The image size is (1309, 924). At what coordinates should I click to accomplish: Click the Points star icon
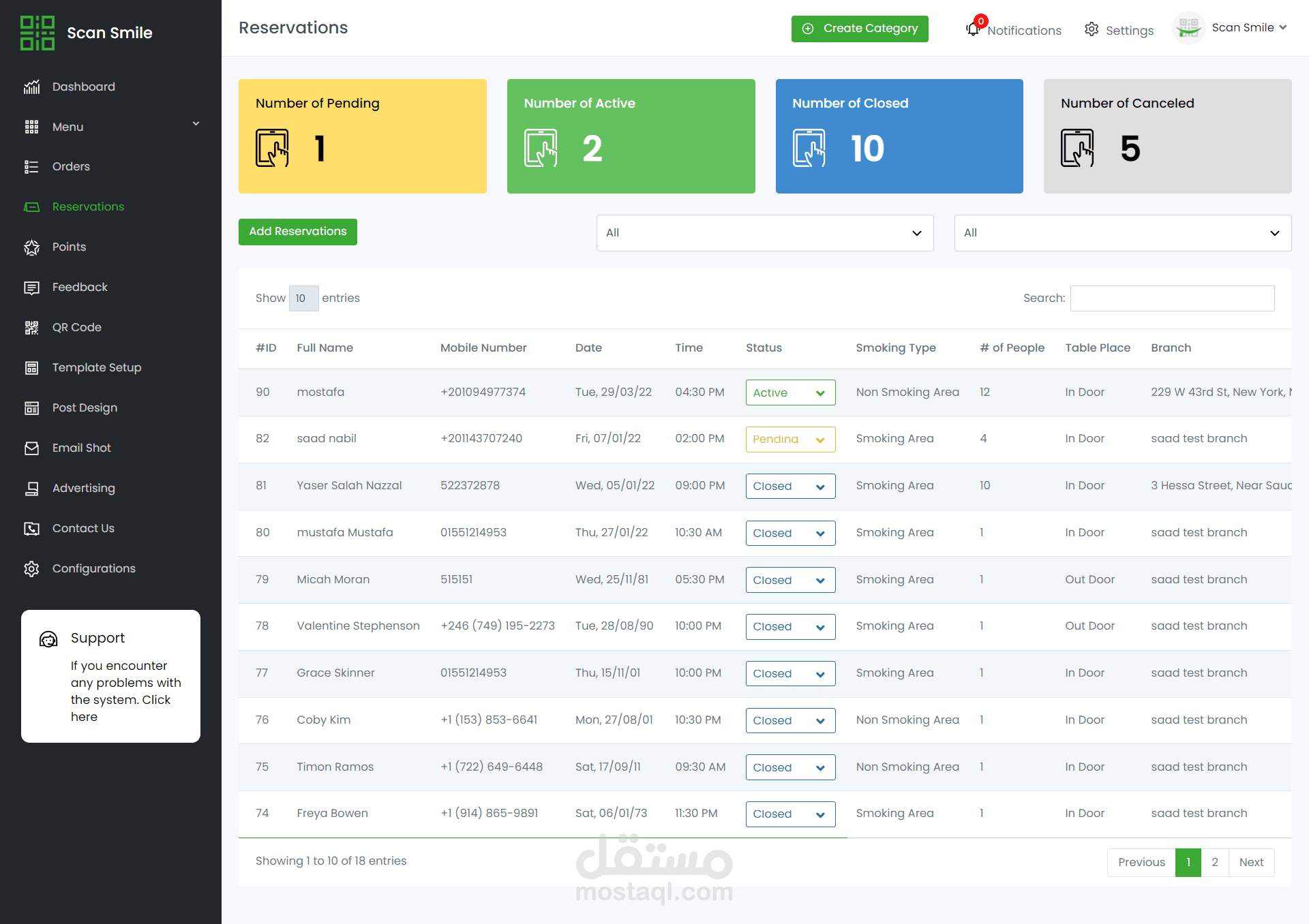coord(31,247)
